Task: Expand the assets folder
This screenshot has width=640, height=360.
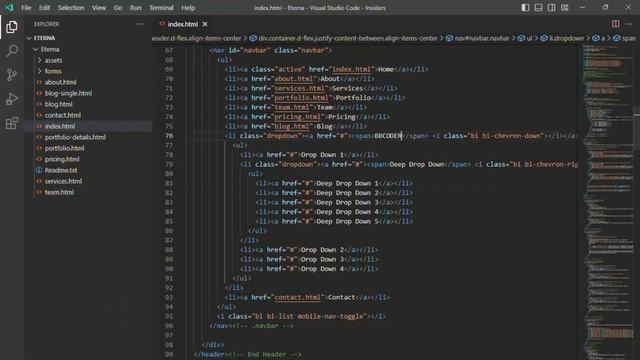Action: [53, 60]
